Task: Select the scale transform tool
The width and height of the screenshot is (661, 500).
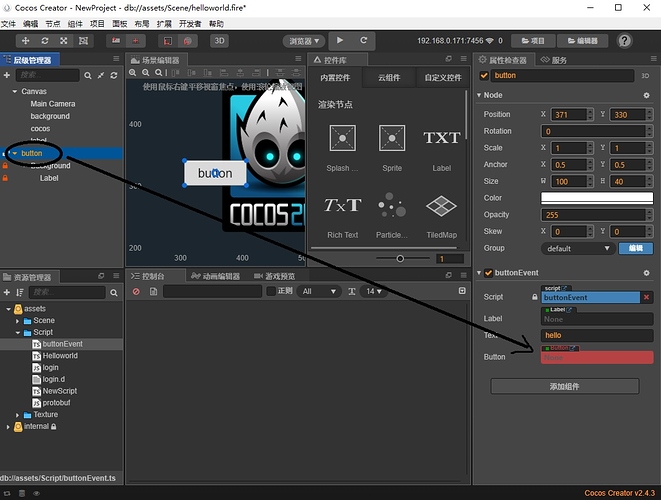Action: click(64, 40)
